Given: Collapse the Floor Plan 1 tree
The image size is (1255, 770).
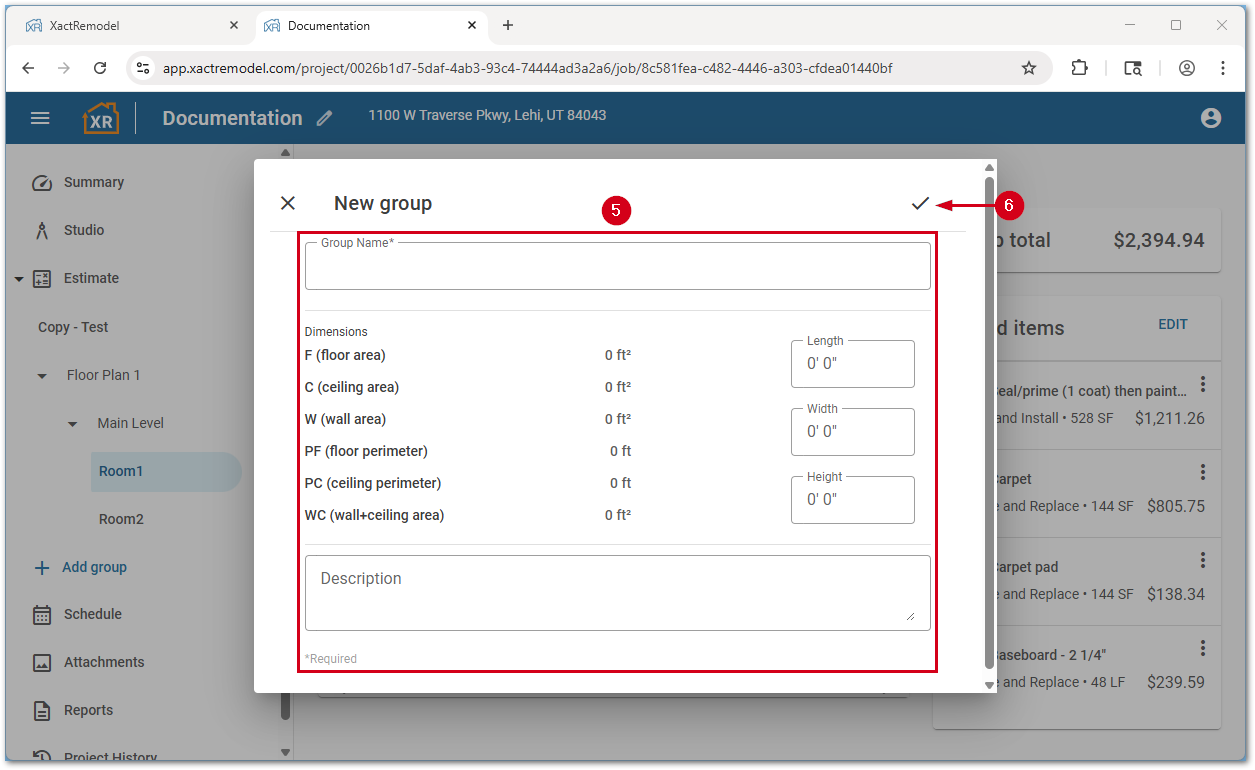Looking at the screenshot, I should 41,375.
